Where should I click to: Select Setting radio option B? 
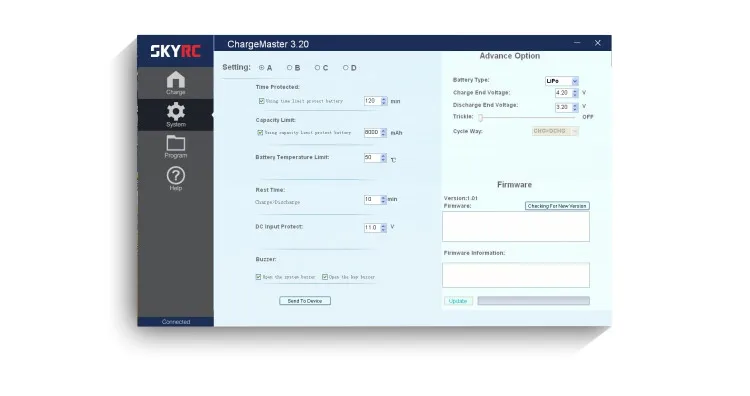[289, 68]
